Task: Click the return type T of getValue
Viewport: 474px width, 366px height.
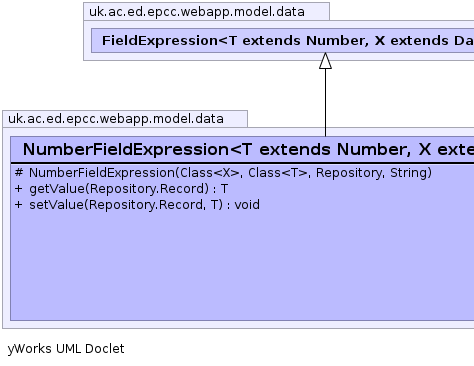Action: click(224, 189)
